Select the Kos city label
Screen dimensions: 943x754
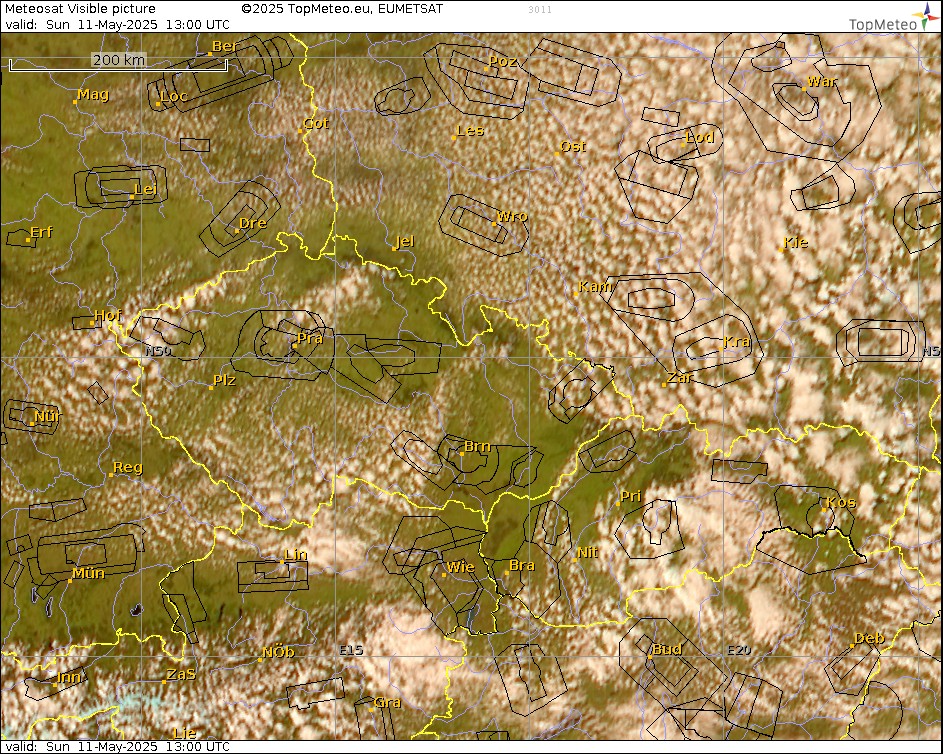tap(841, 502)
